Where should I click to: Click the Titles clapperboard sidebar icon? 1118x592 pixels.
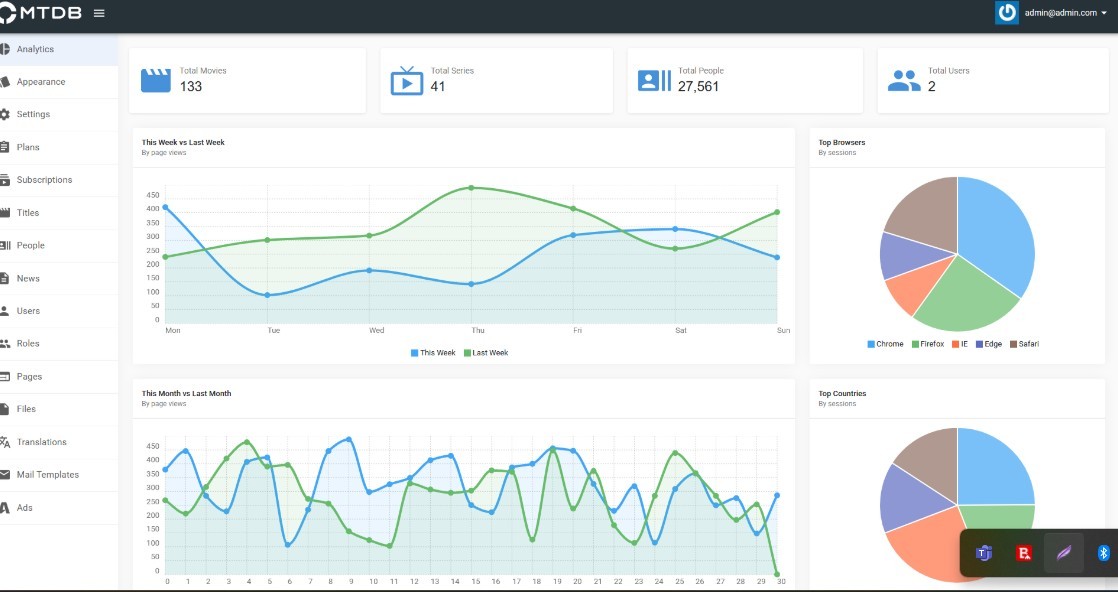4,213
